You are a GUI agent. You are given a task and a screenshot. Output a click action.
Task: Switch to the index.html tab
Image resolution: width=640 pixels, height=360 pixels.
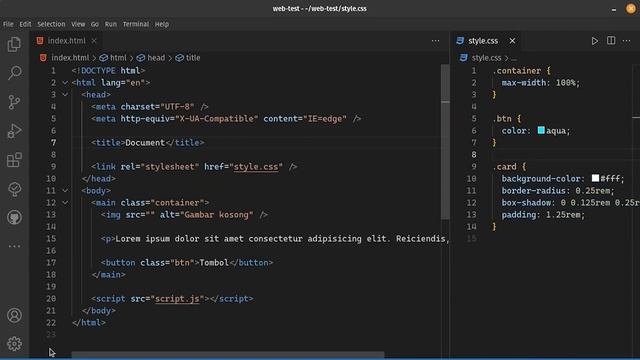(67, 41)
